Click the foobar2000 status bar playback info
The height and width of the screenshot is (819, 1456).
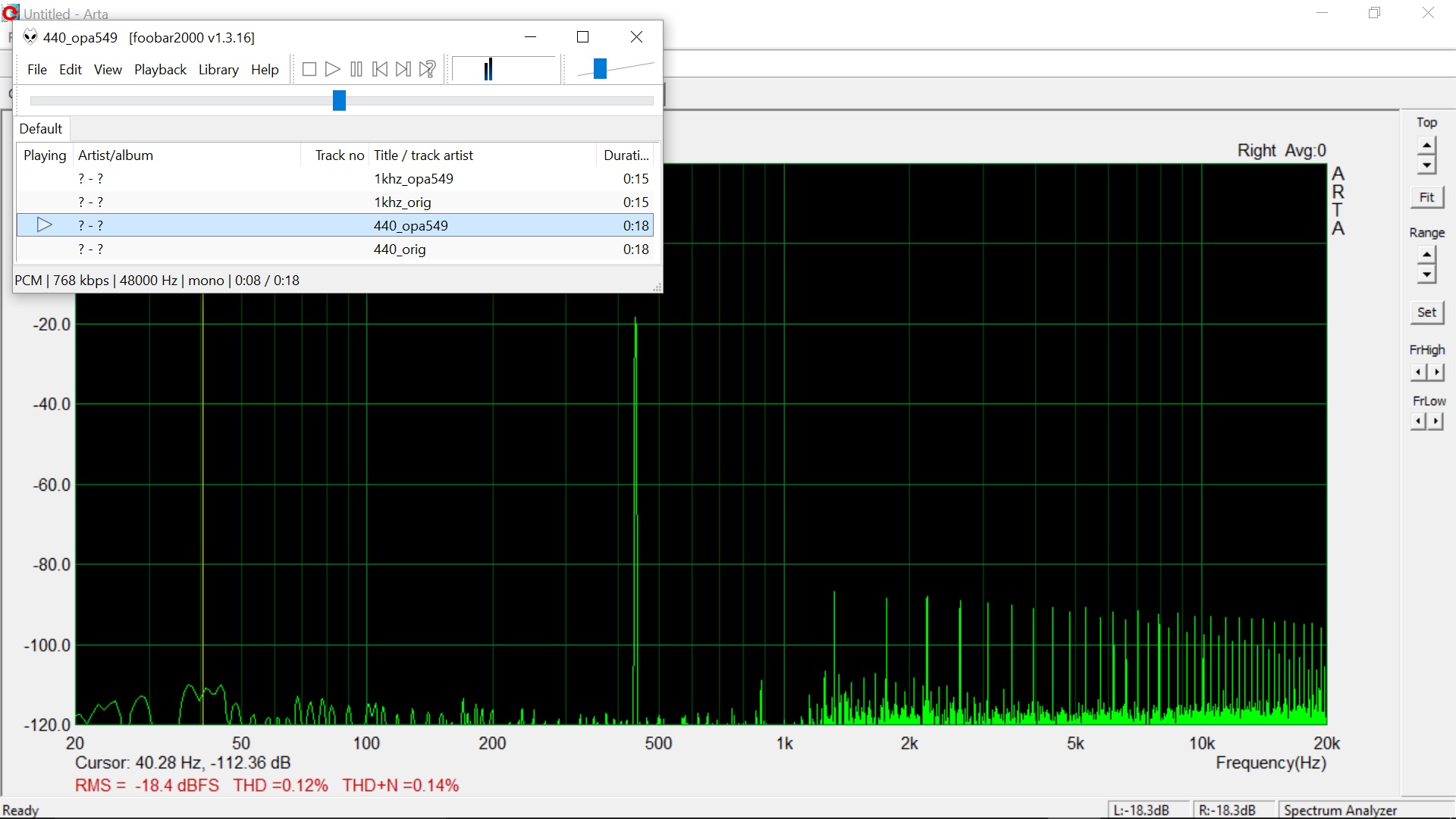(x=157, y=281)
